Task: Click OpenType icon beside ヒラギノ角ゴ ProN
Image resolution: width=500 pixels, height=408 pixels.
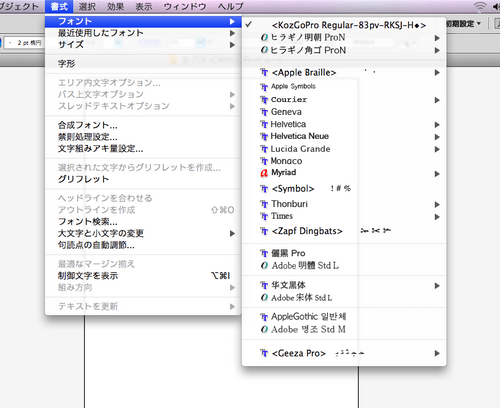Action: [x=264, y=50]
